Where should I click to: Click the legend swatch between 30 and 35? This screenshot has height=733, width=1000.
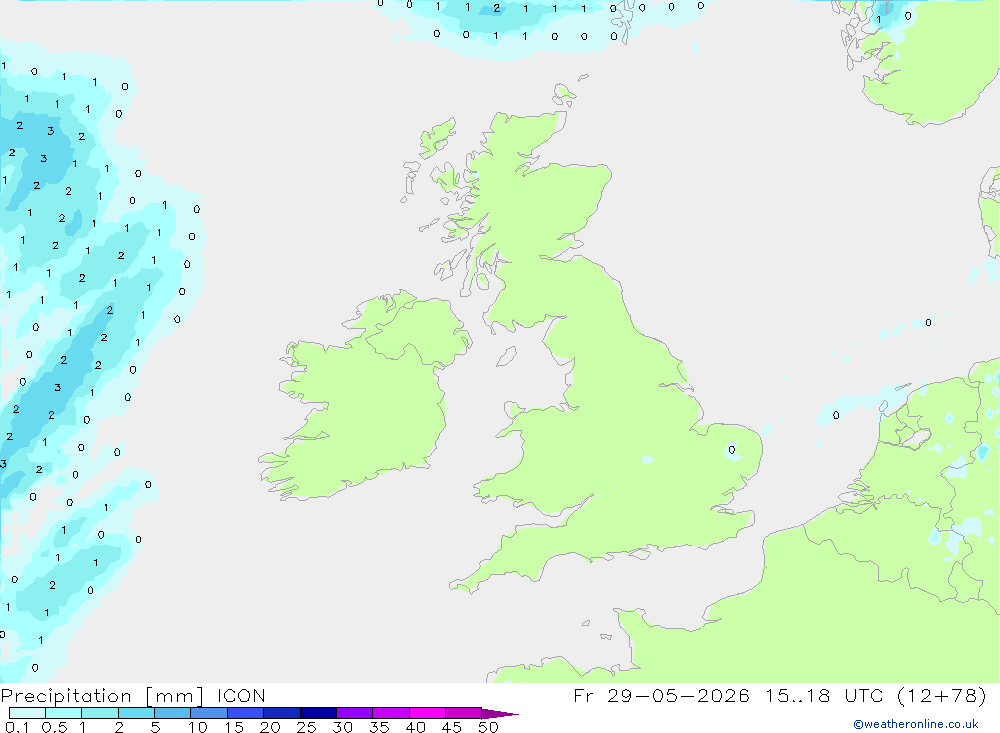point(354,713)
